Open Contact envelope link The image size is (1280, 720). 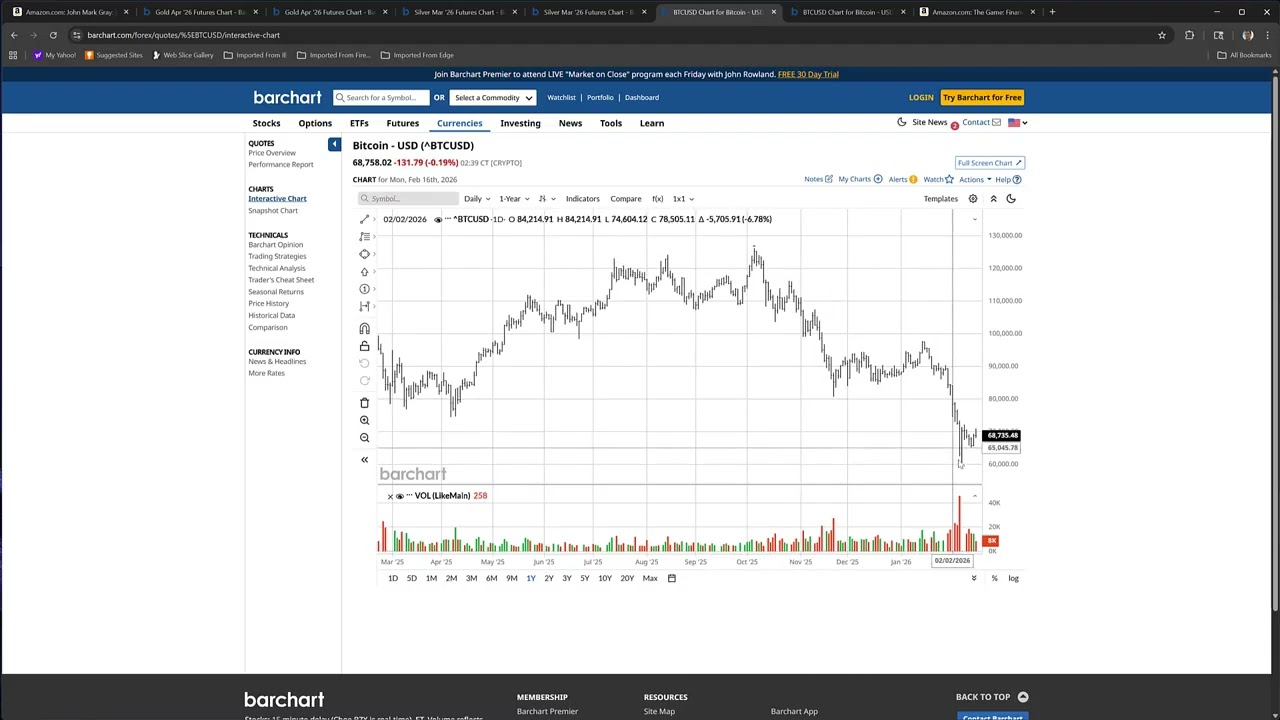pos(981,122)
